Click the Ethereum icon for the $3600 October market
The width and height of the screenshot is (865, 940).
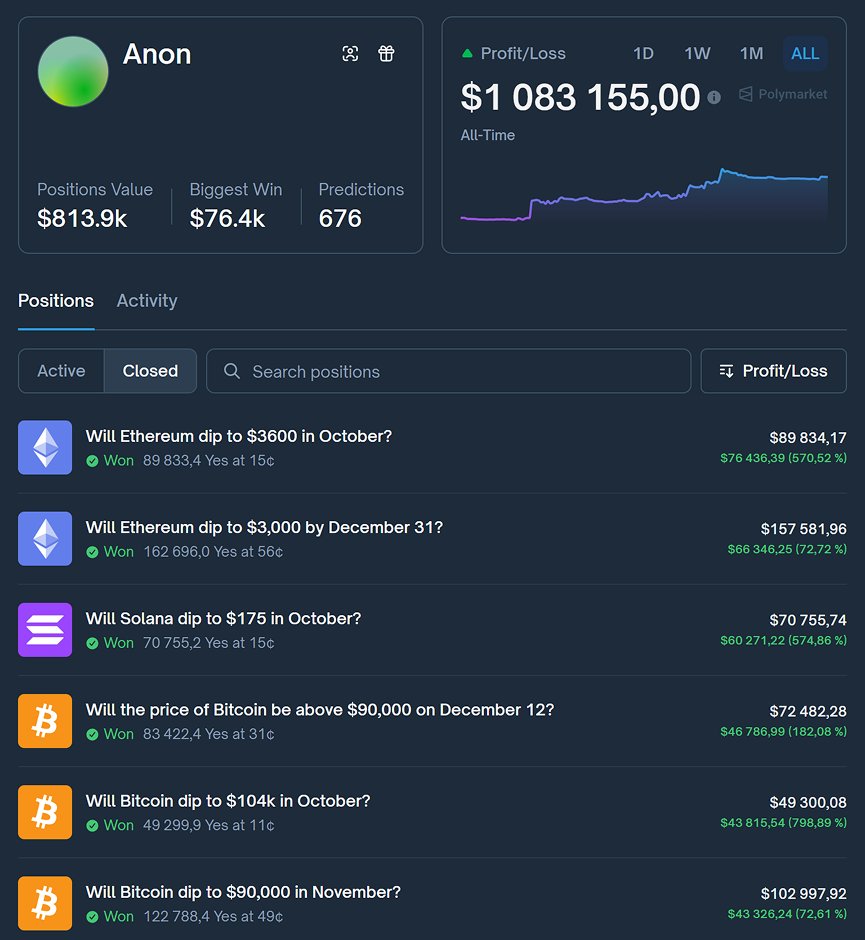pos(45,447)
